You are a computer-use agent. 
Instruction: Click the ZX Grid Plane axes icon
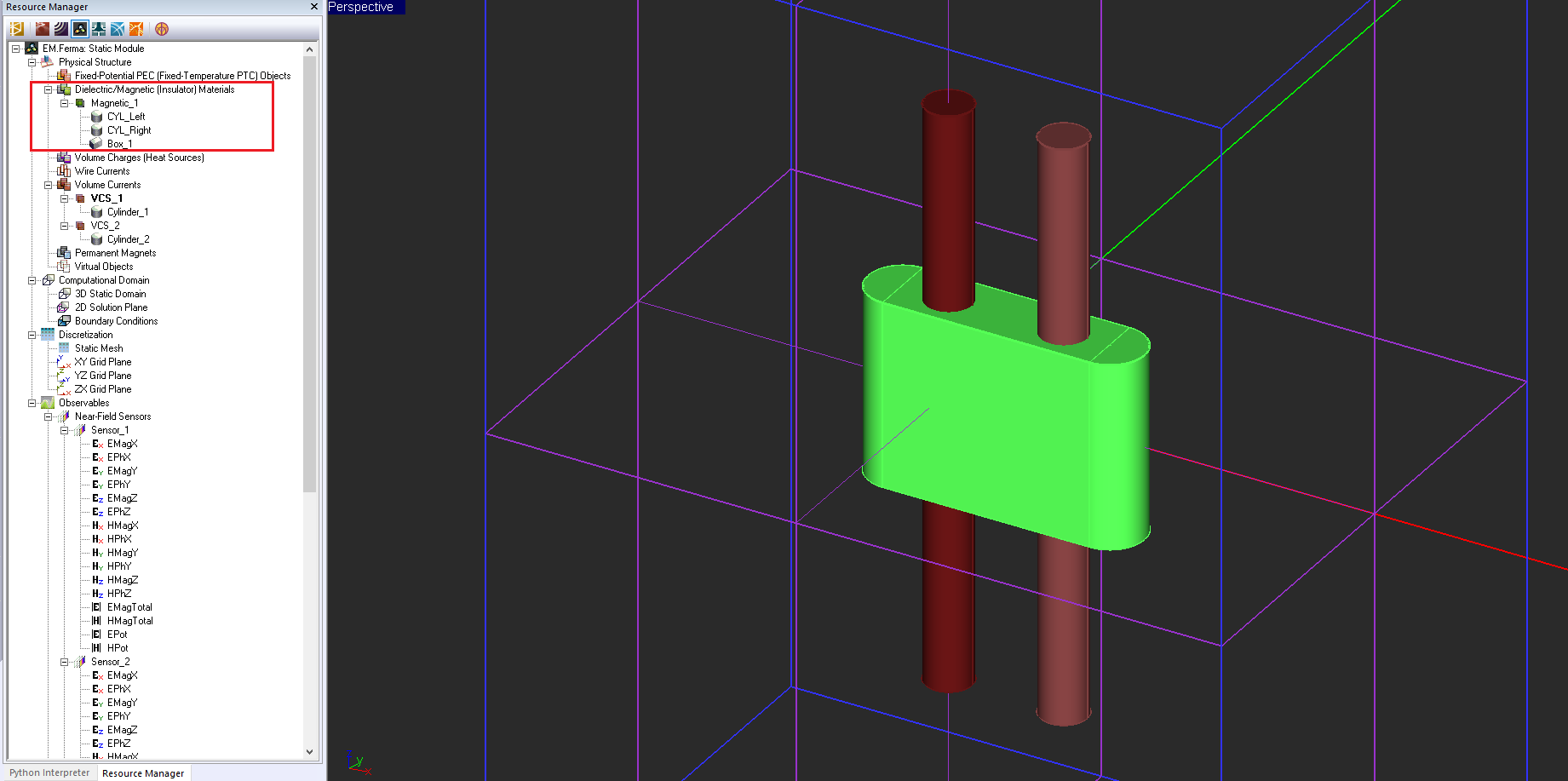pyautogui.click(x=64, y=389)
